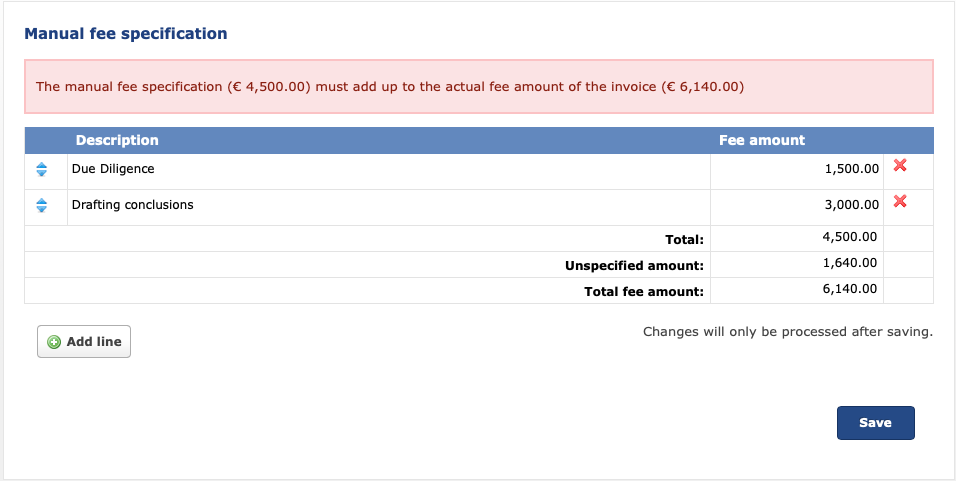Viewport: 956px width, 481px height.
Task: Edit the 3,000.00 fee amount field
Action: [797, 207]
